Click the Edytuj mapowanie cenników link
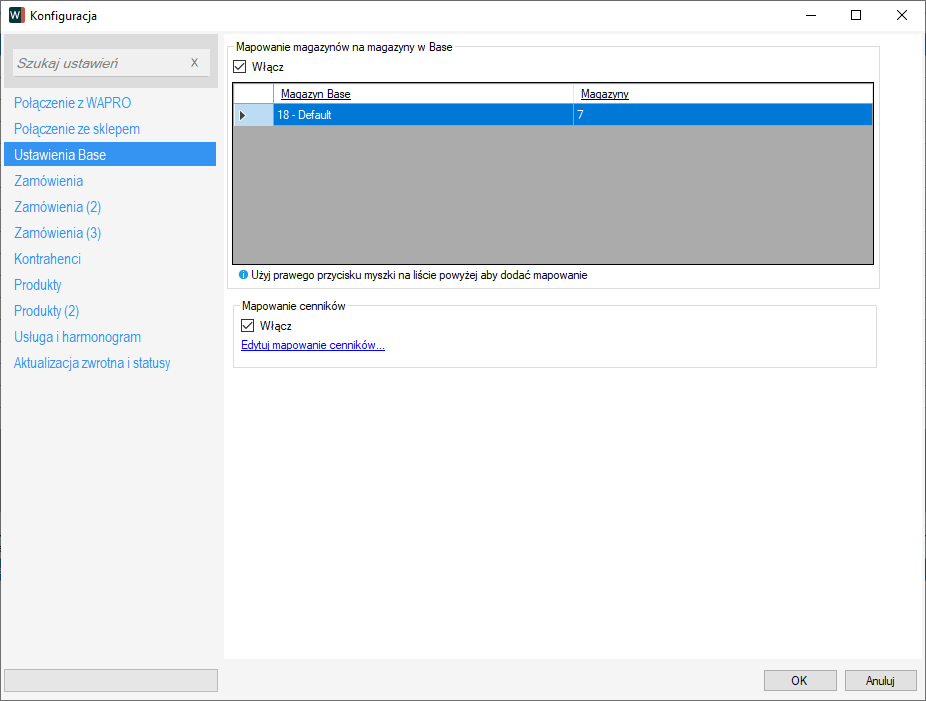This screenshot has height=701, width=926. (x=313, y=346)
